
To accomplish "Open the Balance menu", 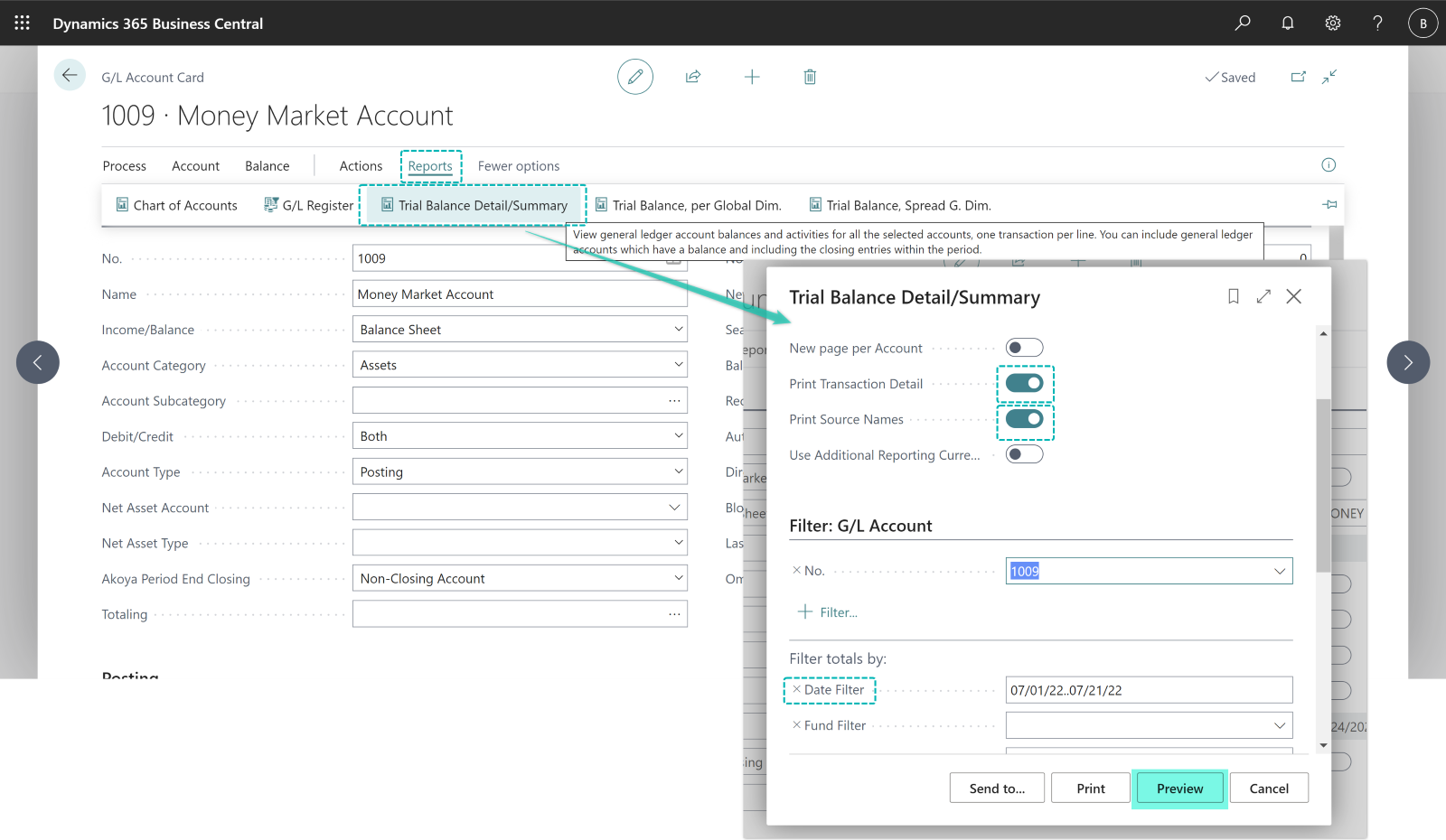I will (268, 166).
